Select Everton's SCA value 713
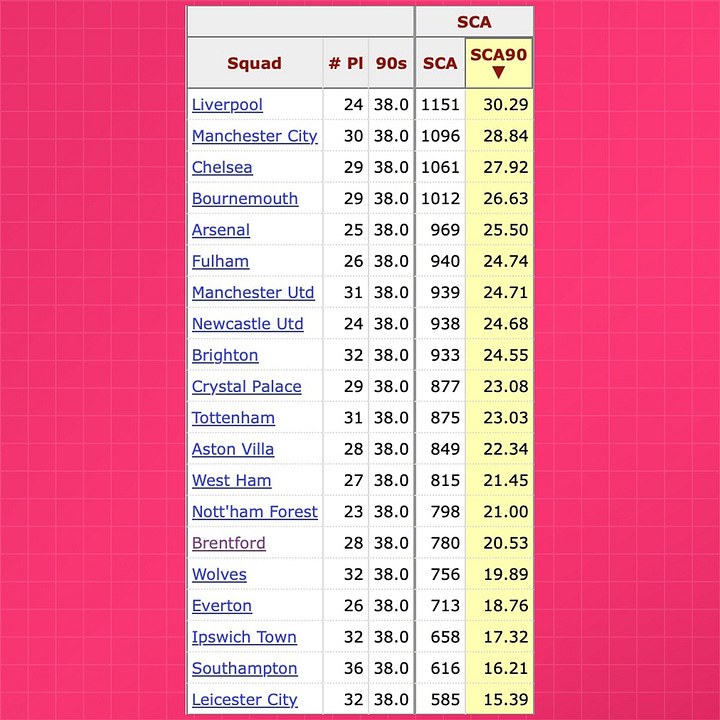 click(445, 606)
